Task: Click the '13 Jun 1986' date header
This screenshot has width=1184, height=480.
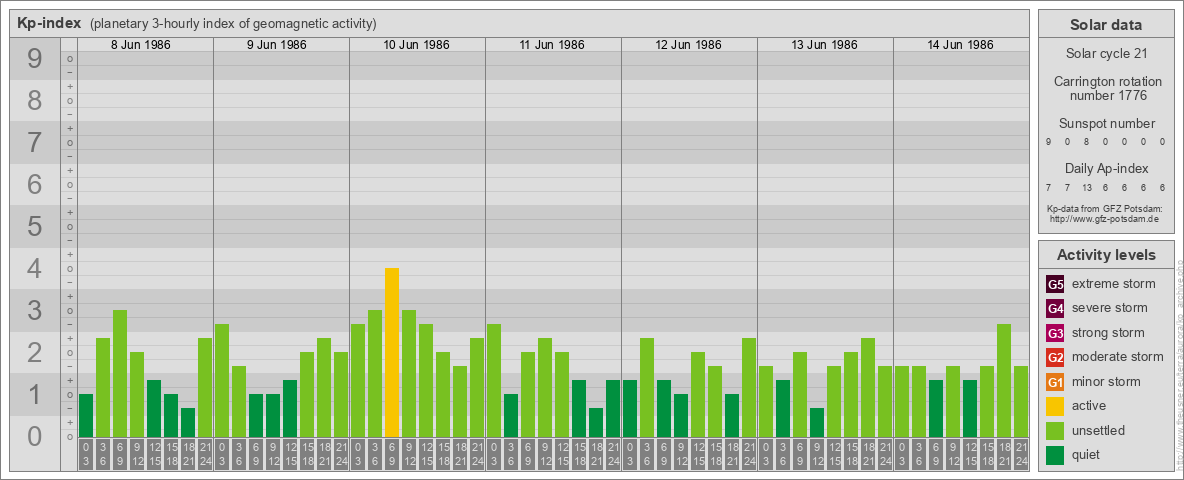Action: [824, 45]
